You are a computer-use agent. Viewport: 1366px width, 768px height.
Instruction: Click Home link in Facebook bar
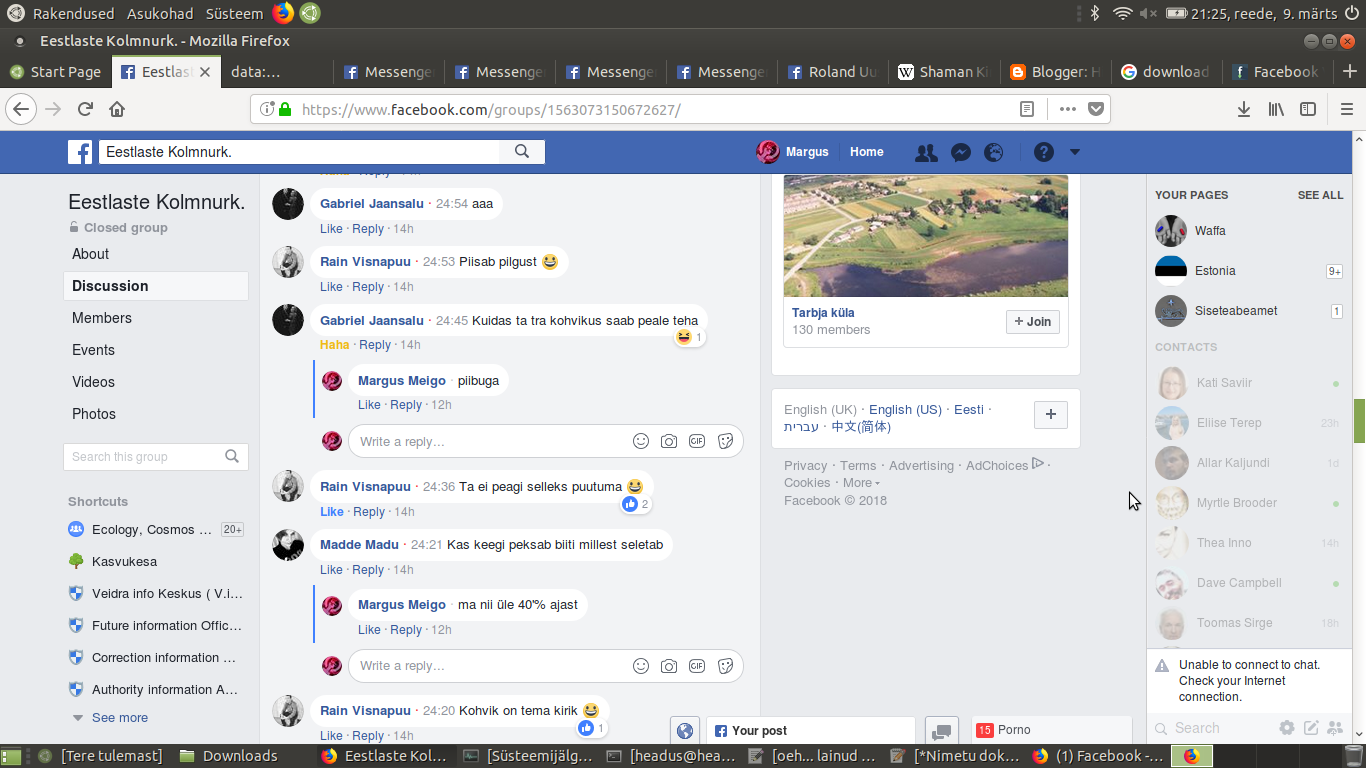point(867,152)
